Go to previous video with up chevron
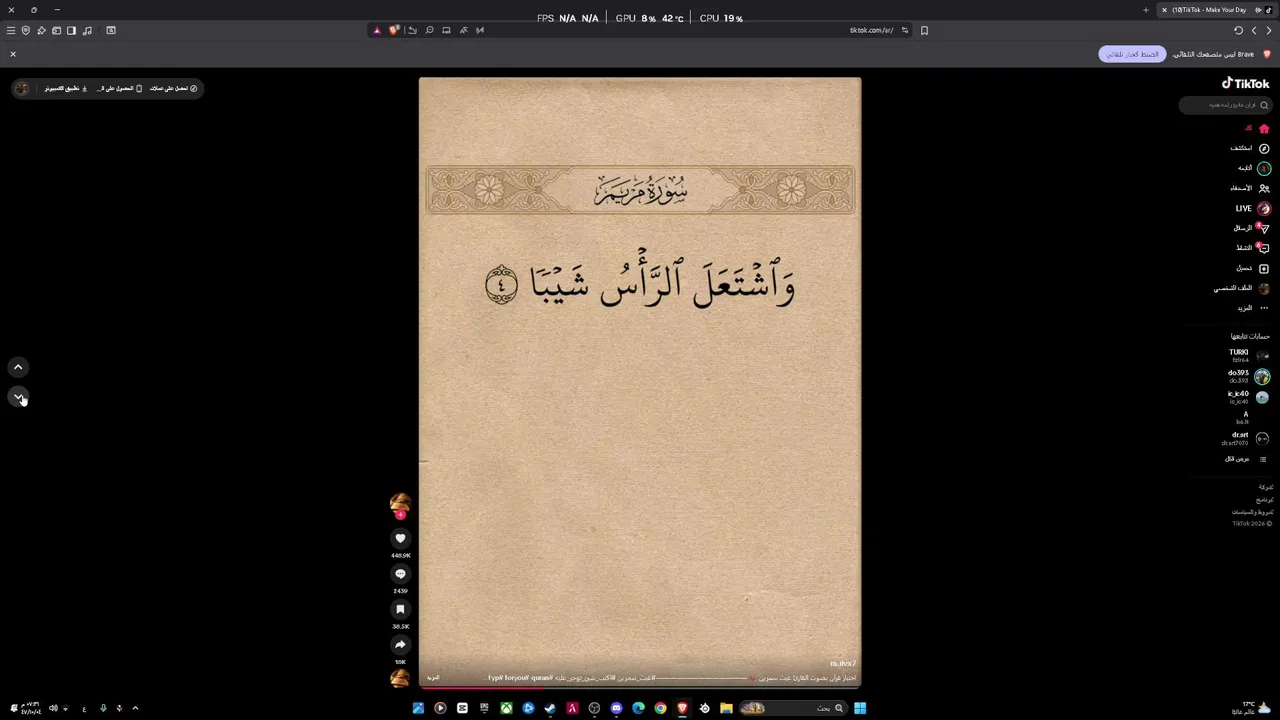Screen dimensions: 1280x720 point(18,367)
